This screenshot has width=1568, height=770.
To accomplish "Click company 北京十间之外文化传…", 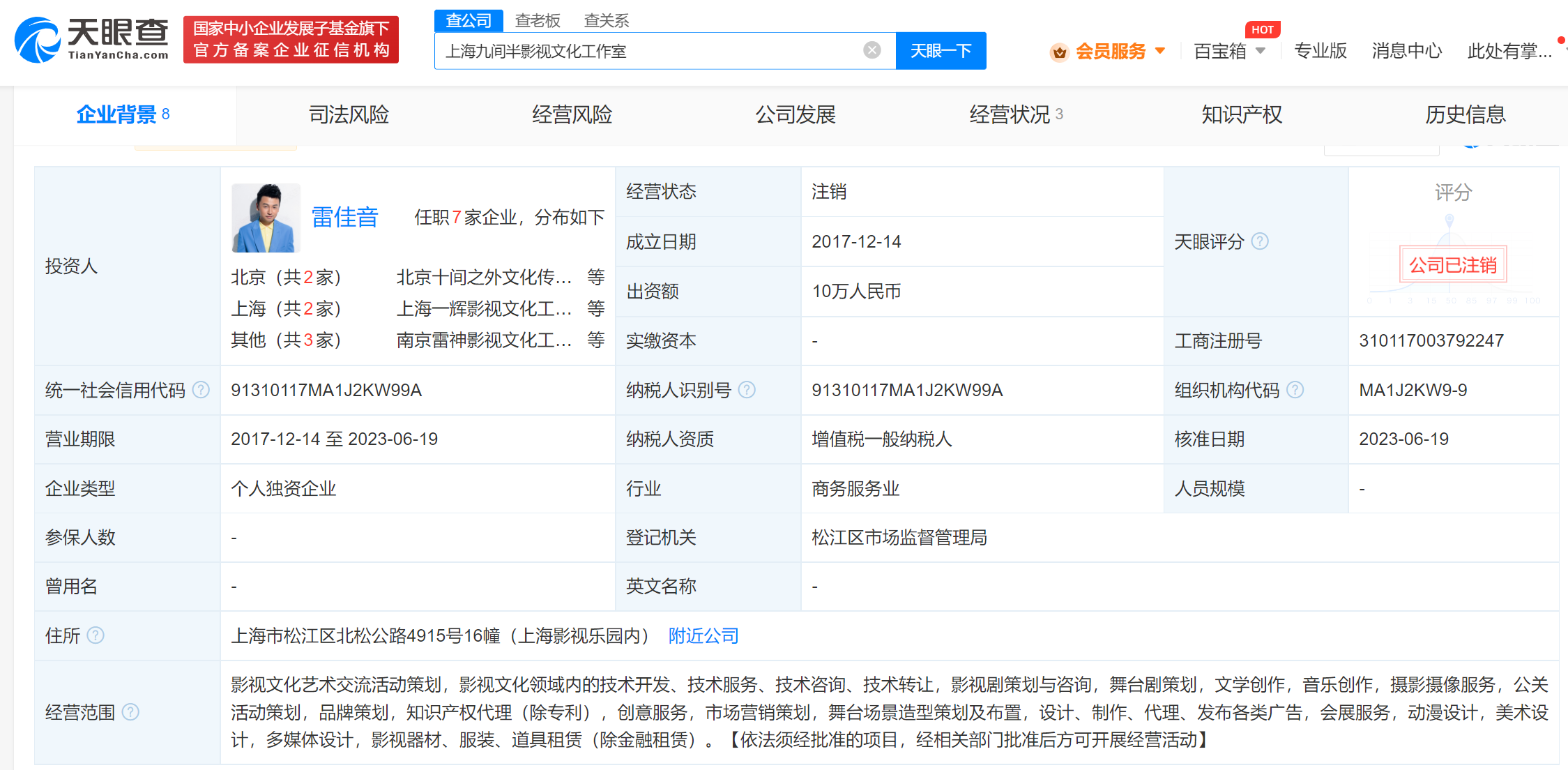I will pyautogui.click(x=485, y=278).
